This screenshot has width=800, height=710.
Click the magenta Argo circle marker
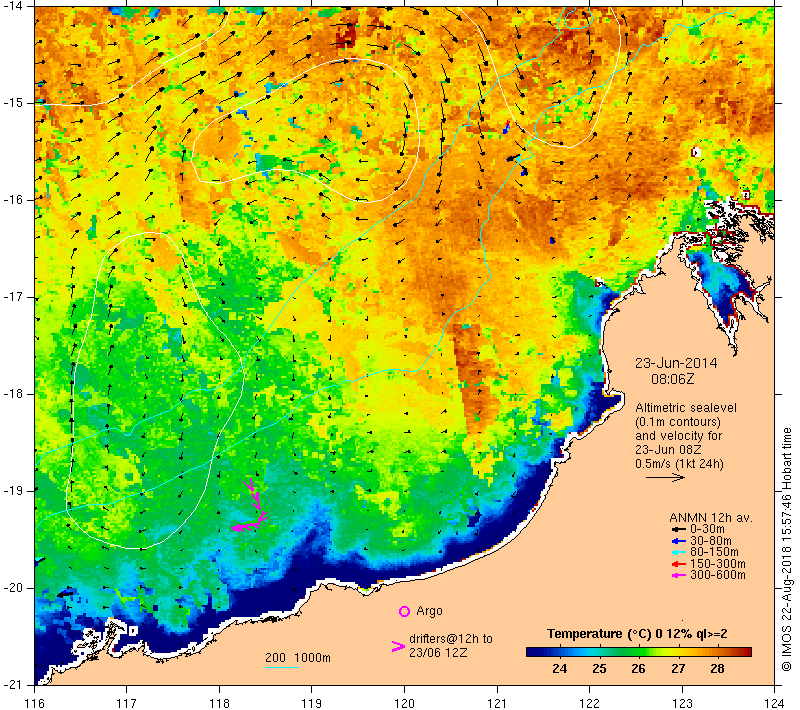click(404, 611)
